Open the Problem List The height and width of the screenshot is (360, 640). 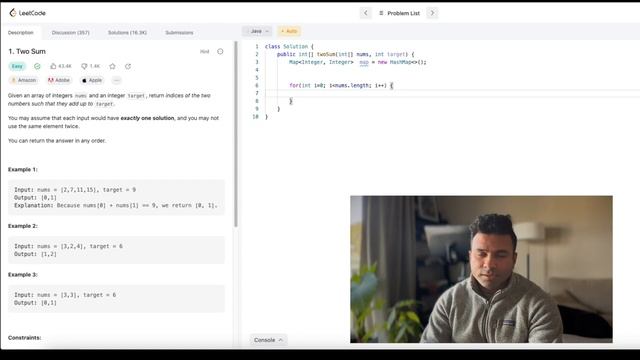tap(399, 13)
